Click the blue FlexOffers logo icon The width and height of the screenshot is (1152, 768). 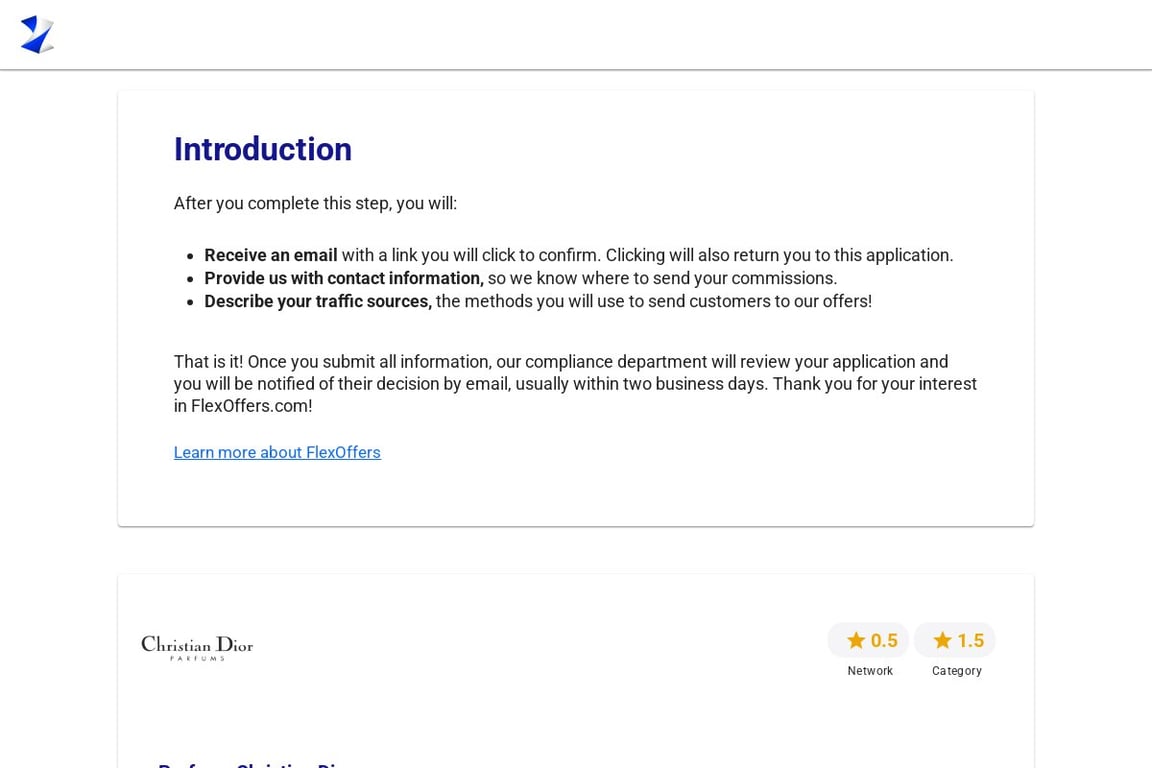click(x=37, y=34)
